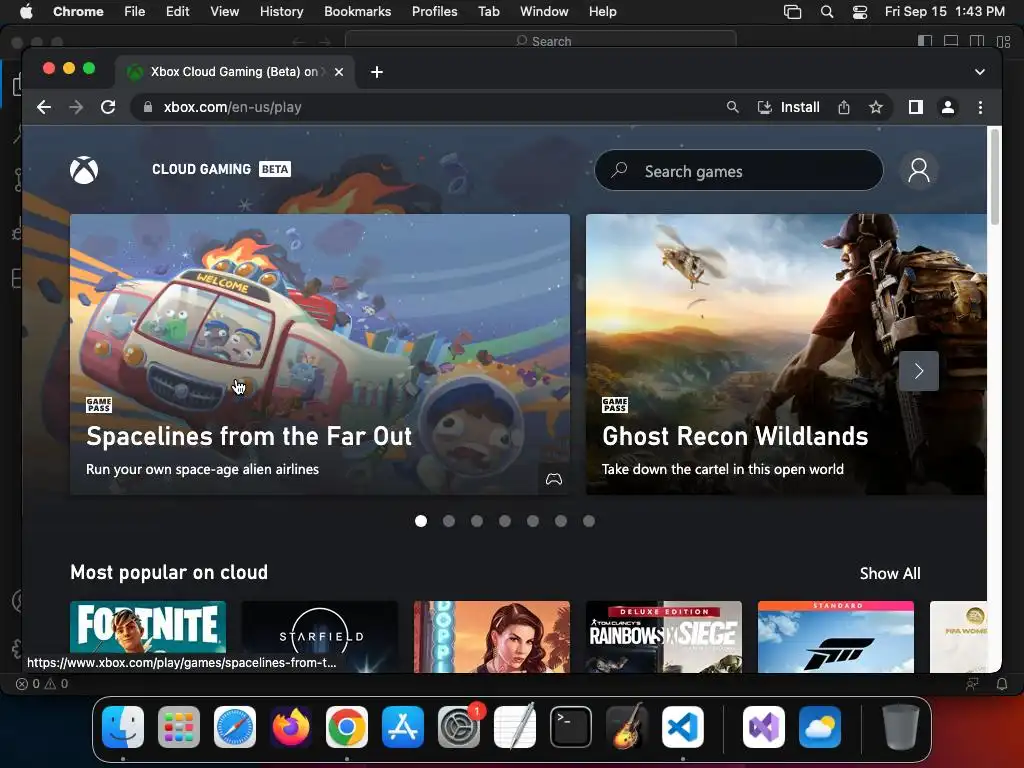The height and width of the screenshot is (768, 1024).
Task: Open Launchpad from the dock
Action: tap(179, 727)
